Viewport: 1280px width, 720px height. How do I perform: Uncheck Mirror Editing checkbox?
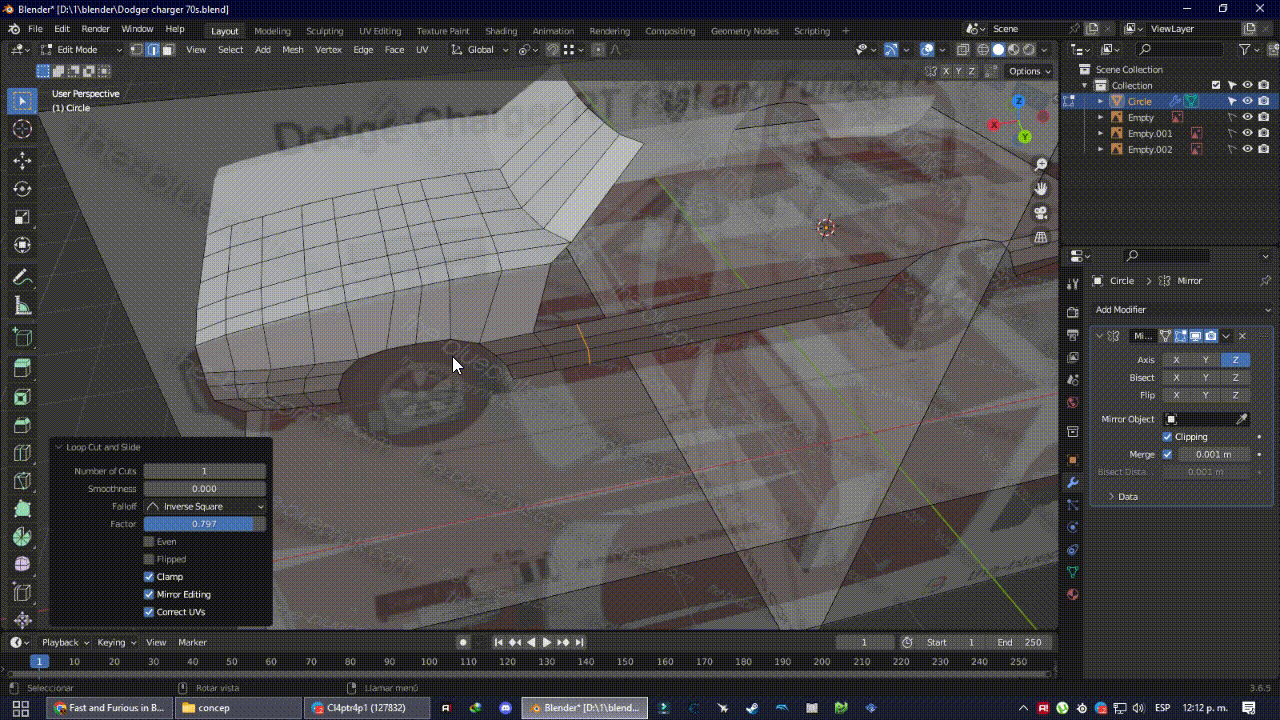[x=149, y=594]
